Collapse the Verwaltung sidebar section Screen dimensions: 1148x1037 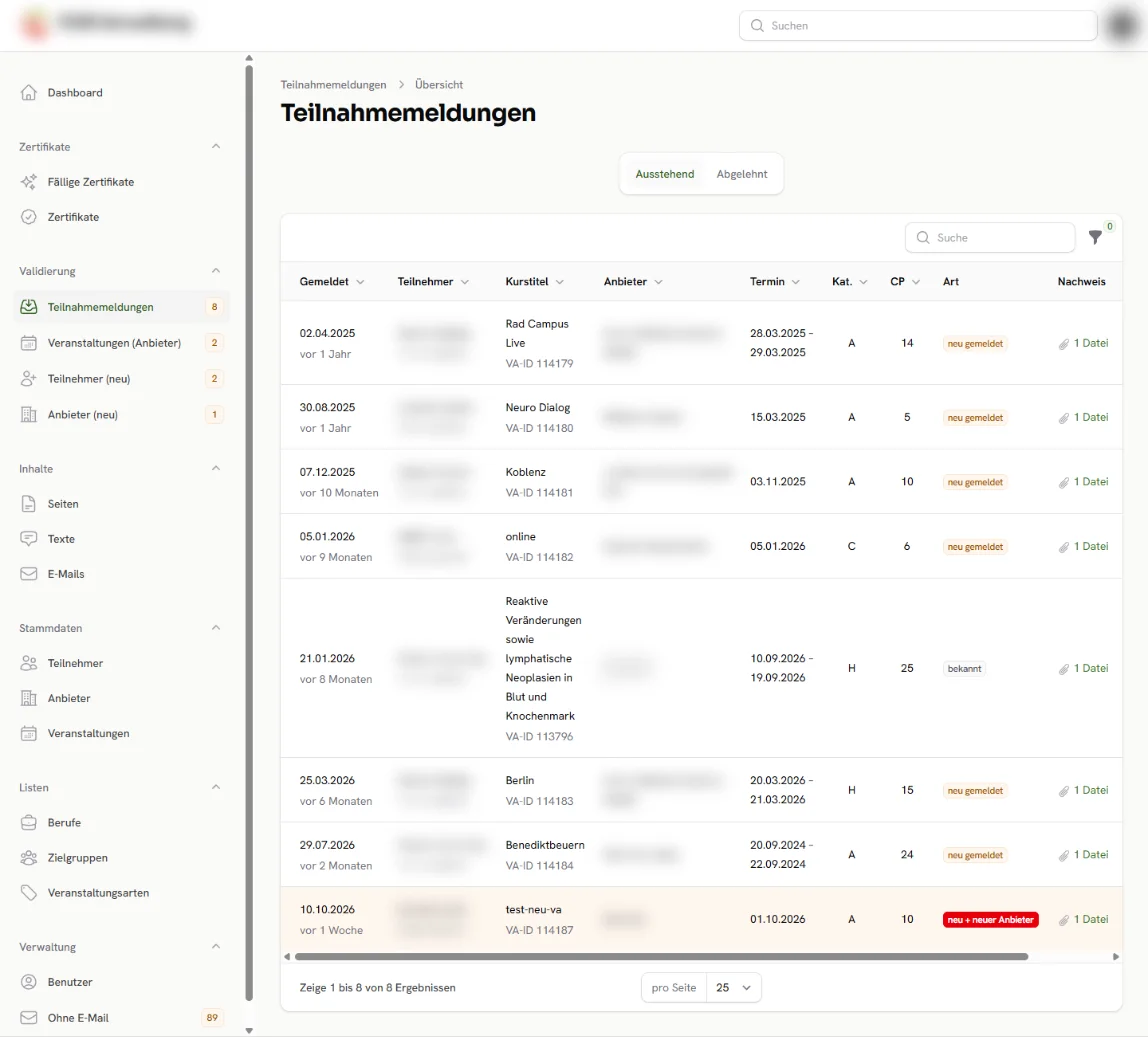[x=216, y=947]
